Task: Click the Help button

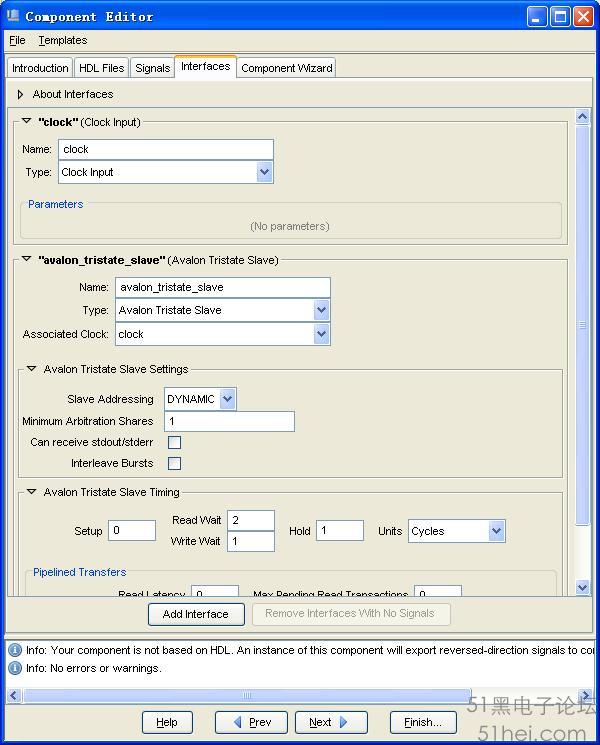Action: coord(167,722)
